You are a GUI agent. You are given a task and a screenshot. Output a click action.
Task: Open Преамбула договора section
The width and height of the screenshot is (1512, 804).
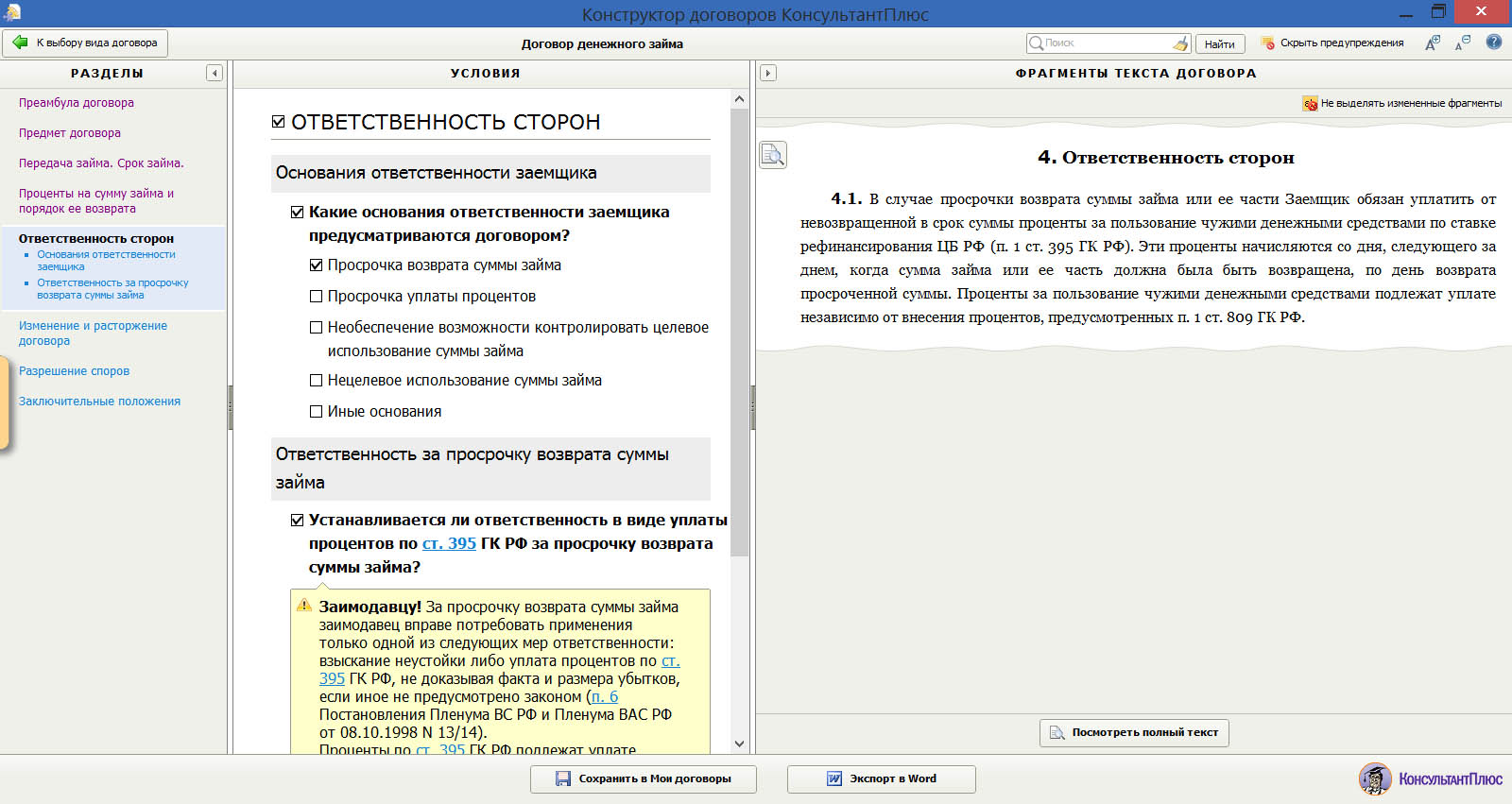pyautogui.click(x=77, y=103)
